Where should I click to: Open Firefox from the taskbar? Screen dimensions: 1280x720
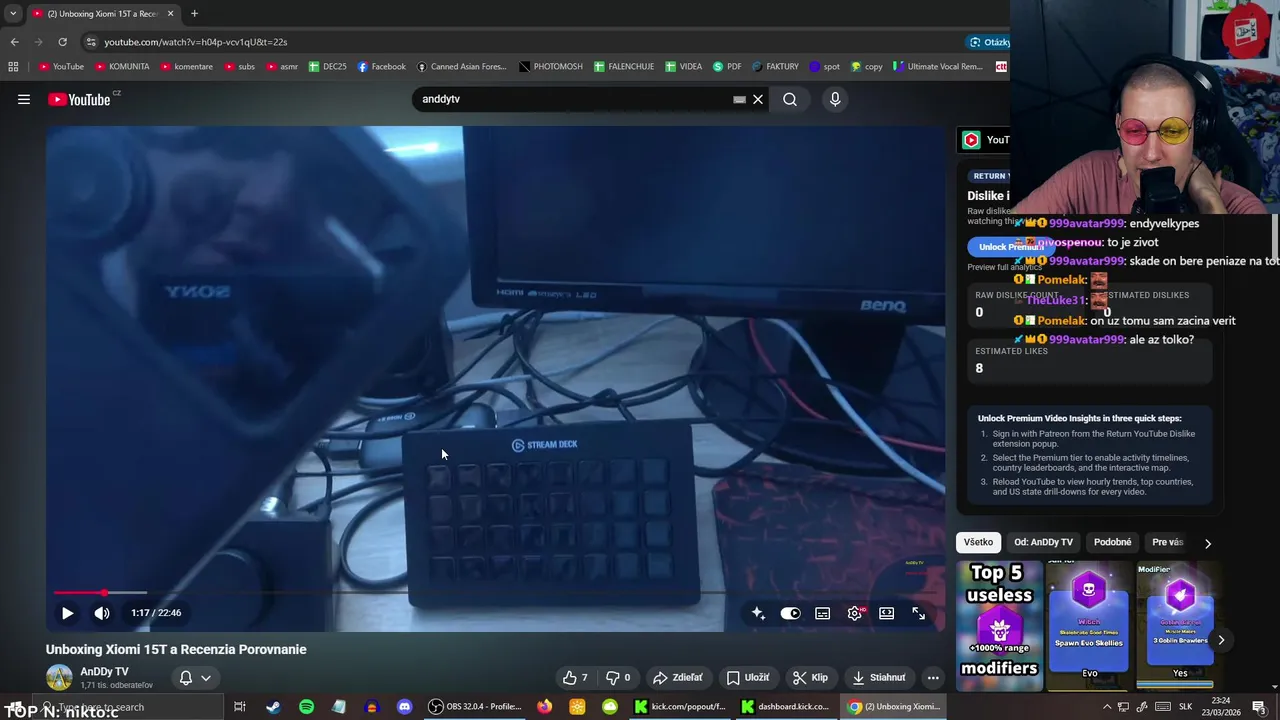544,707
